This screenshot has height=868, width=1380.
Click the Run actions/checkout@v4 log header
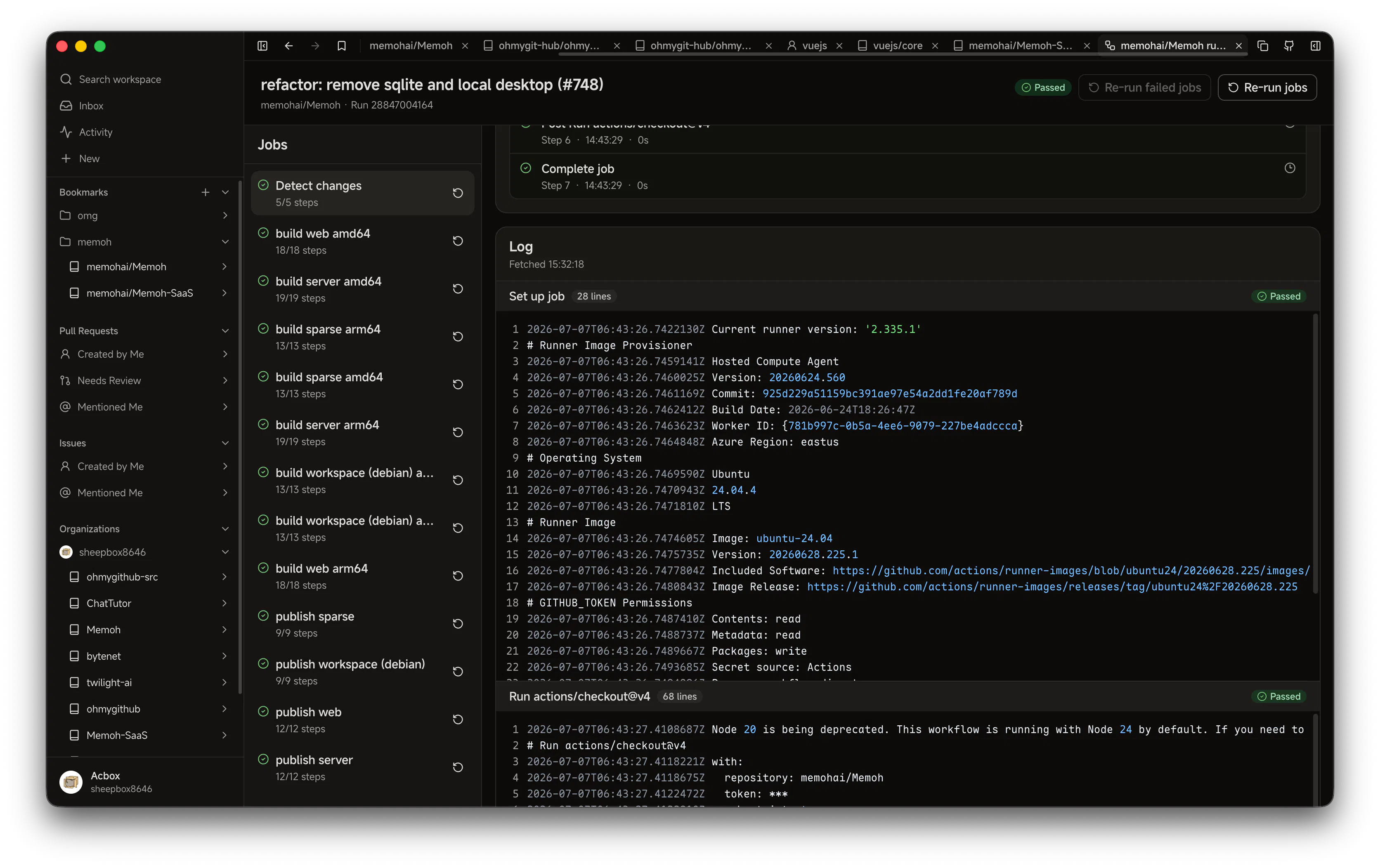tap(907, 697)
